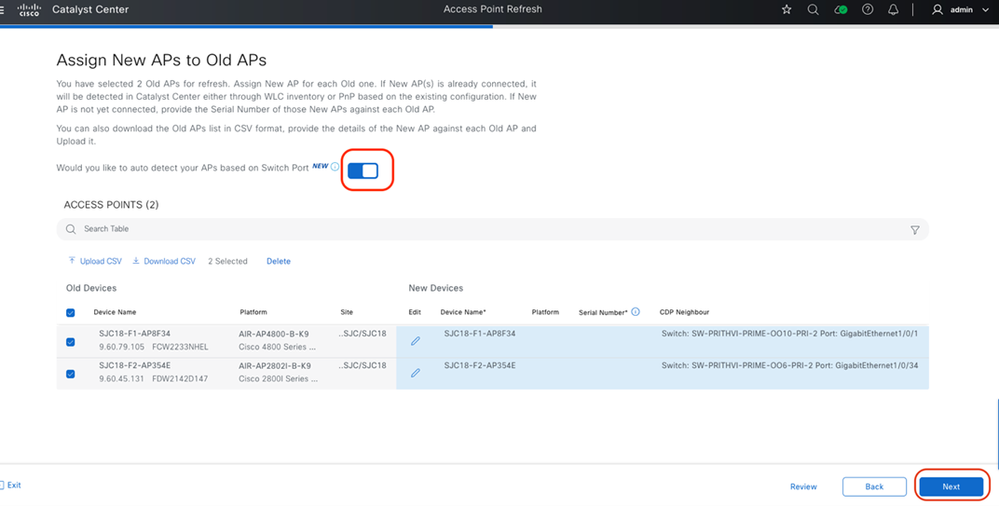The image size is (999, 506).
Task: Open the global search magnifier
Action: (x=813, y=10)
